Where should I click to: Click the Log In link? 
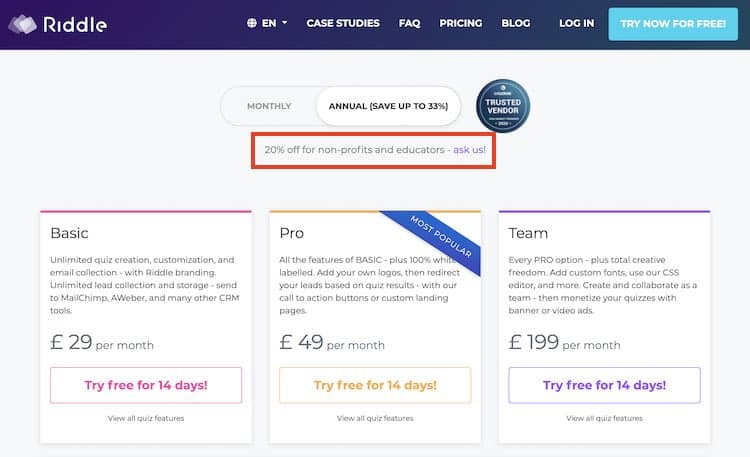[x=576, y=23]
